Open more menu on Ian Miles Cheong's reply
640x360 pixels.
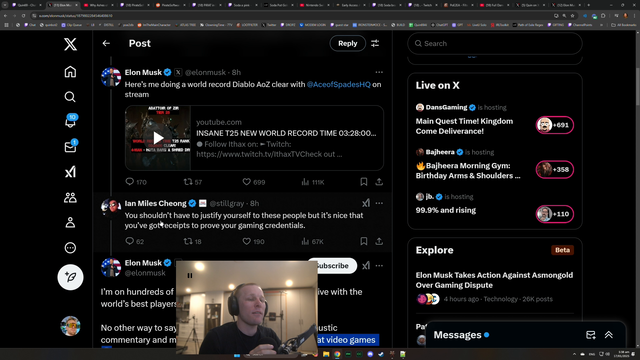pos(379,203)
